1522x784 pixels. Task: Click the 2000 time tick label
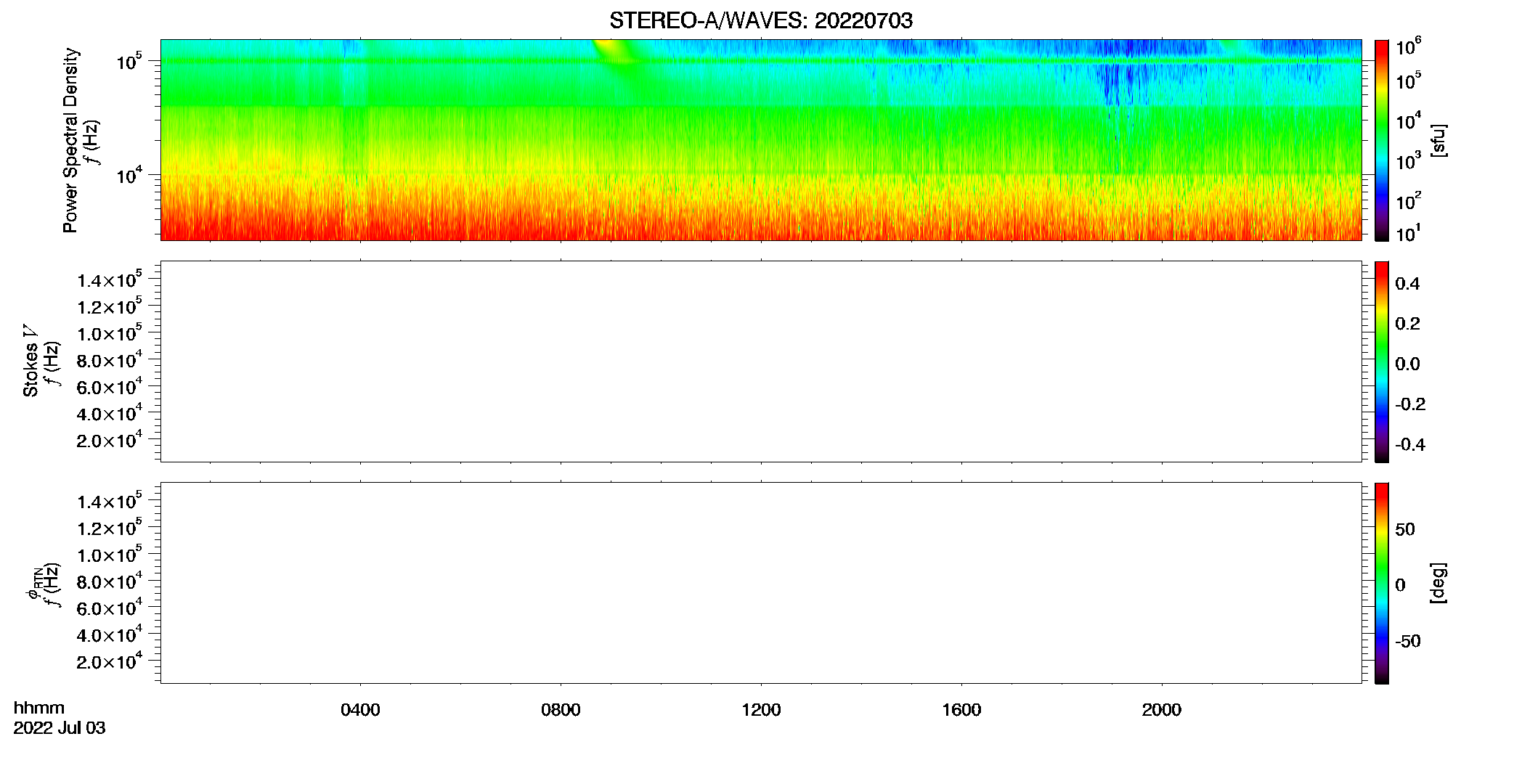pyautogui.click(x=1162, y=710)
